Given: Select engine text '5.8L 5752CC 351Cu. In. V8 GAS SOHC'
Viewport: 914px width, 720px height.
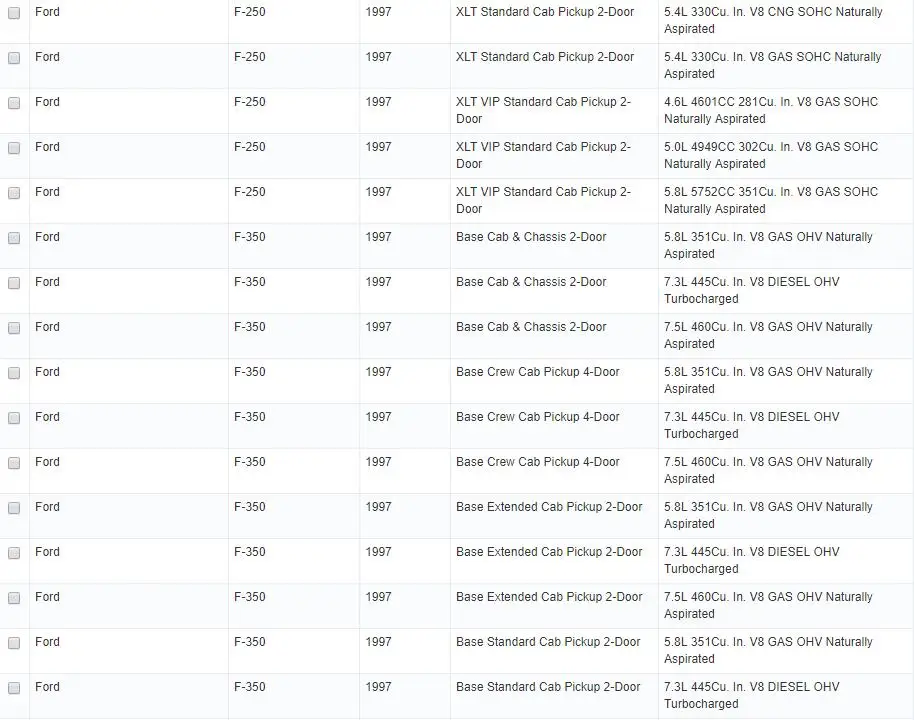Looking at the screenshot, I should coord(771,192).
